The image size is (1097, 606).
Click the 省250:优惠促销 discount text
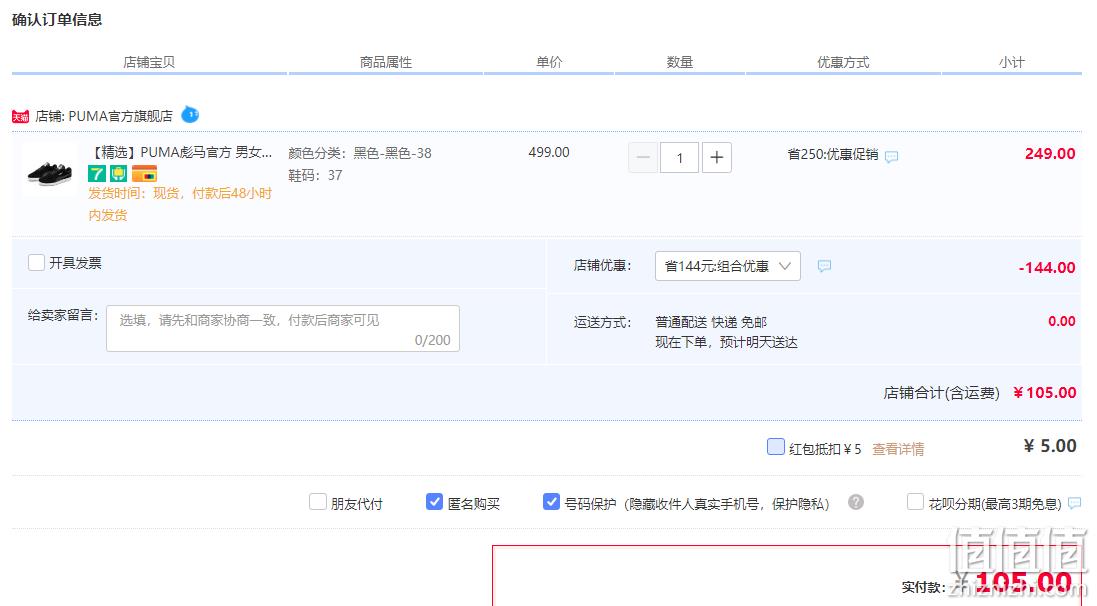click(833, 154)
